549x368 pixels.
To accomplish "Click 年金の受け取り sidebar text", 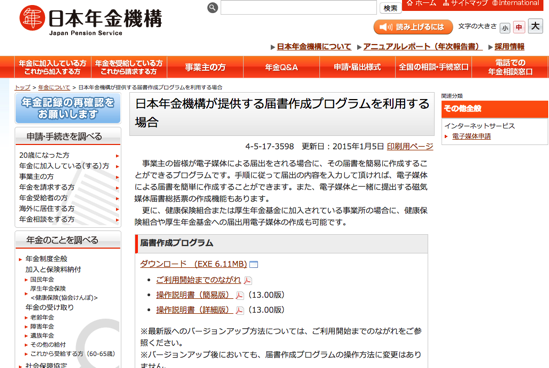I will tap(50, 307).
